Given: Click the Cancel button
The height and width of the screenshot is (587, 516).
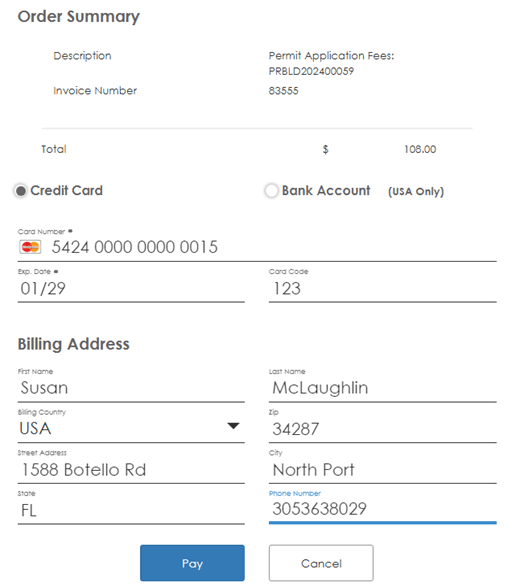Looking at the screenshot, I should coord(321,563).
